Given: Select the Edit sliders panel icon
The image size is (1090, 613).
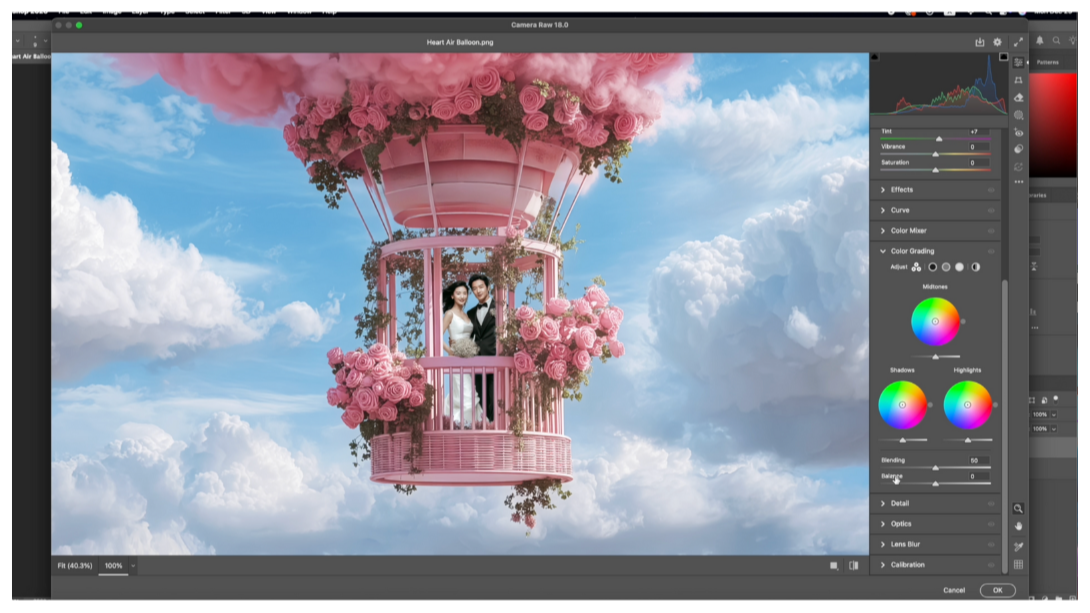Looking at the screenshot, I should tap(1018, 63).
